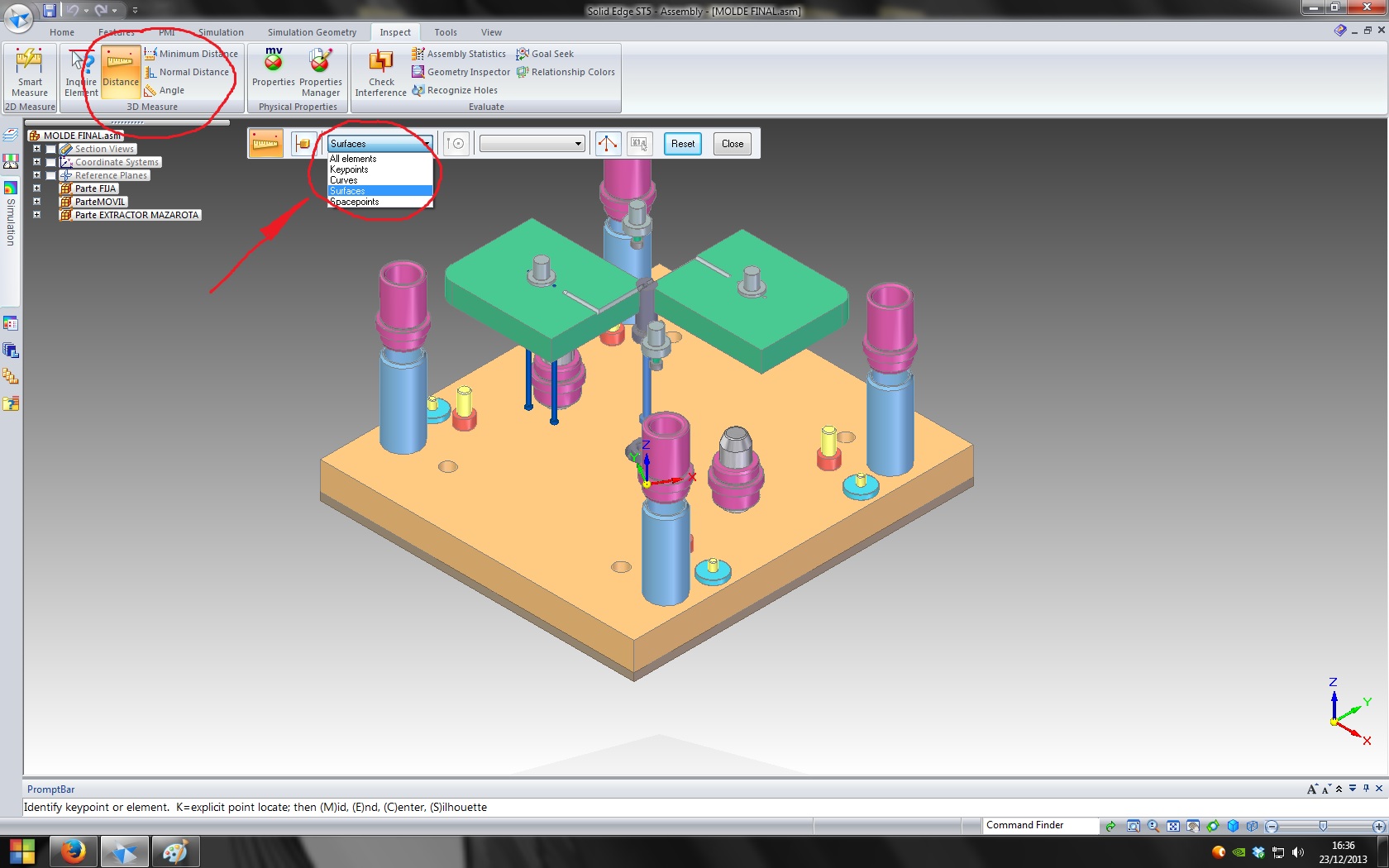Click the Close button in command bar
The width and height of the screenshot is (1389, 868).
(733, 144)
